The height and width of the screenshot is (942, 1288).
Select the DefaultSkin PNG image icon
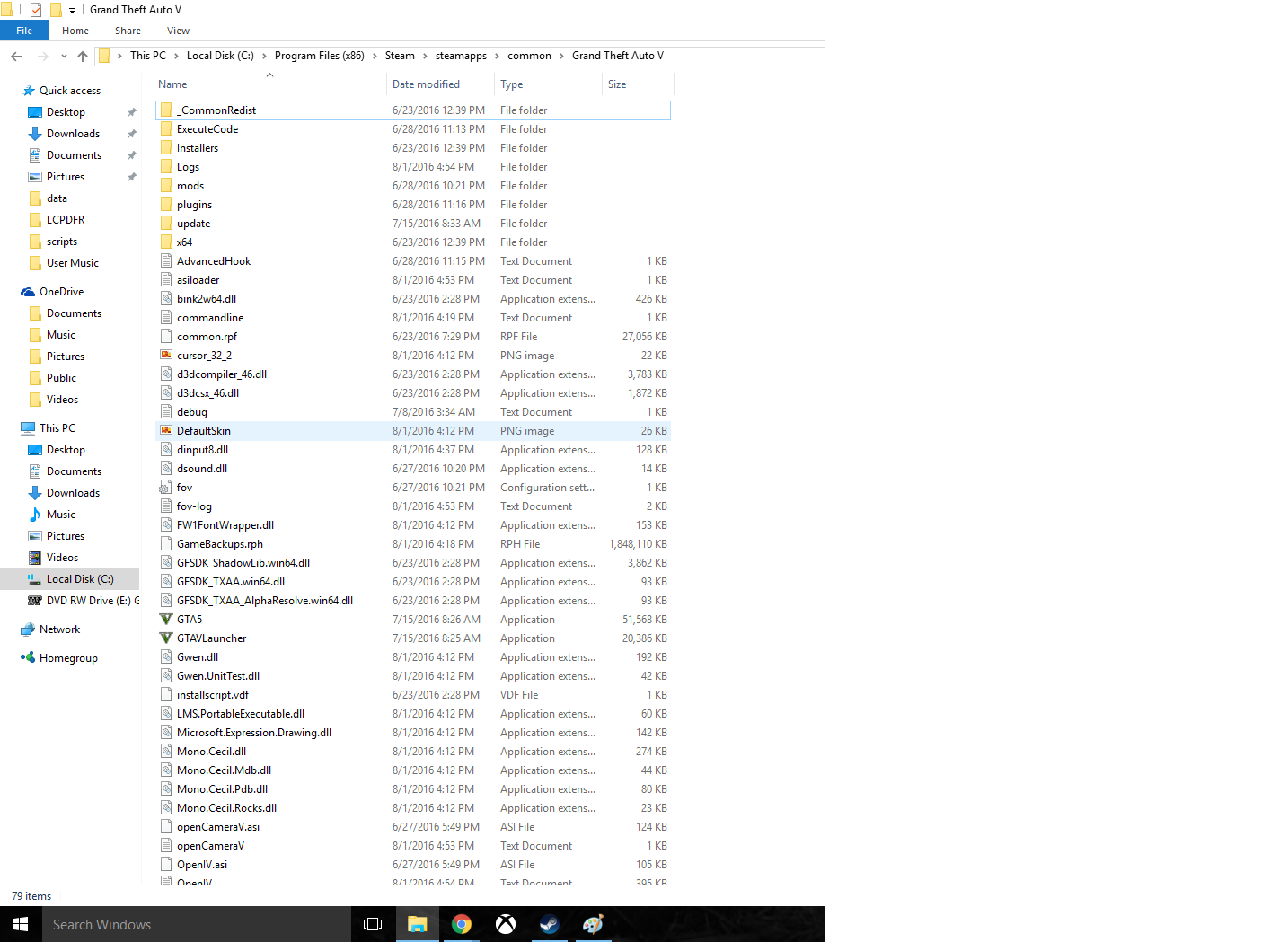166,431
